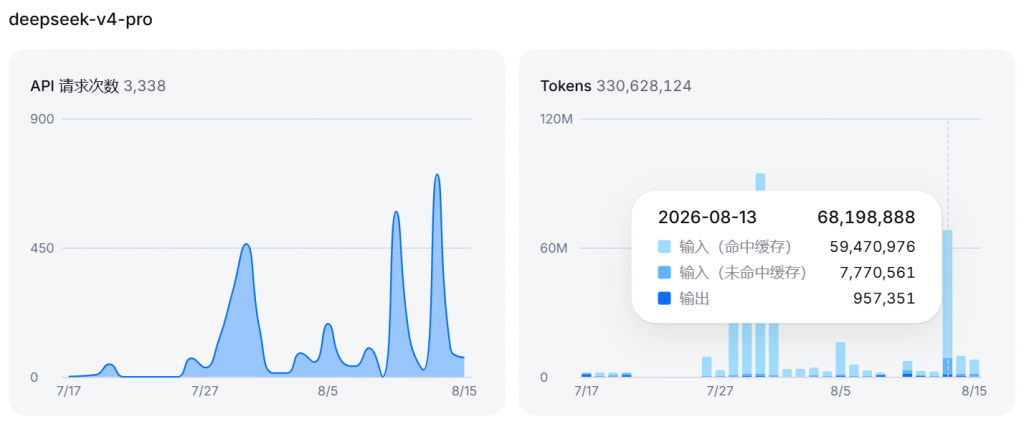Click the 输入（命中缓存）legend swatch
Screen dimensions: 1024x422
665,247
